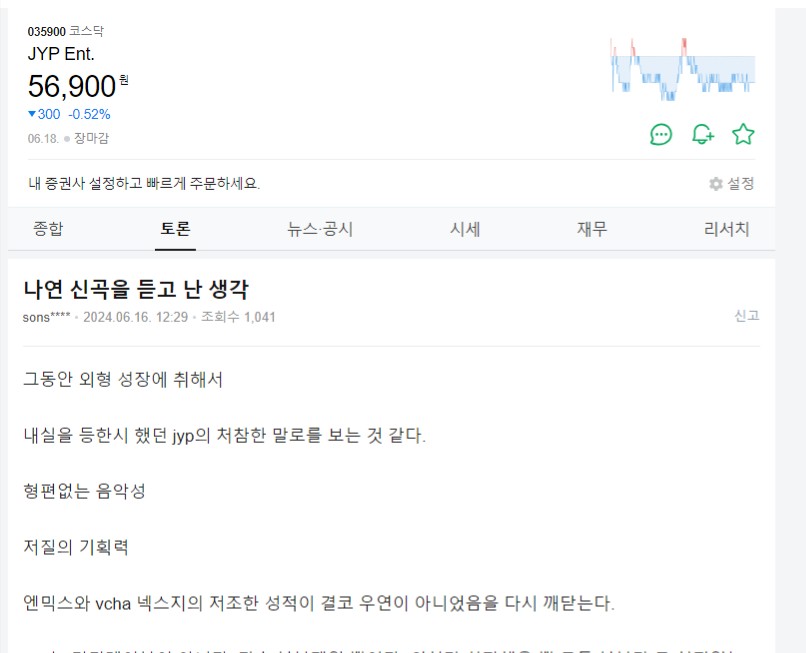The width and height of the screenshot is (806, 653).
Task: Click the stock code 035900
Action: tap(46, 32)
